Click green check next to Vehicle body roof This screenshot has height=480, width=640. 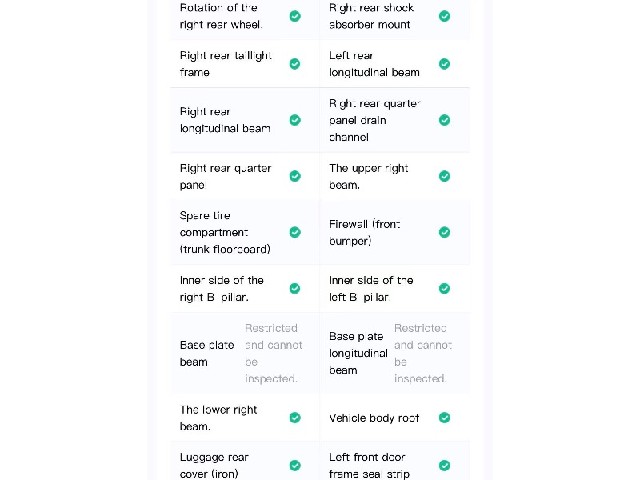(x=444, y=418)
